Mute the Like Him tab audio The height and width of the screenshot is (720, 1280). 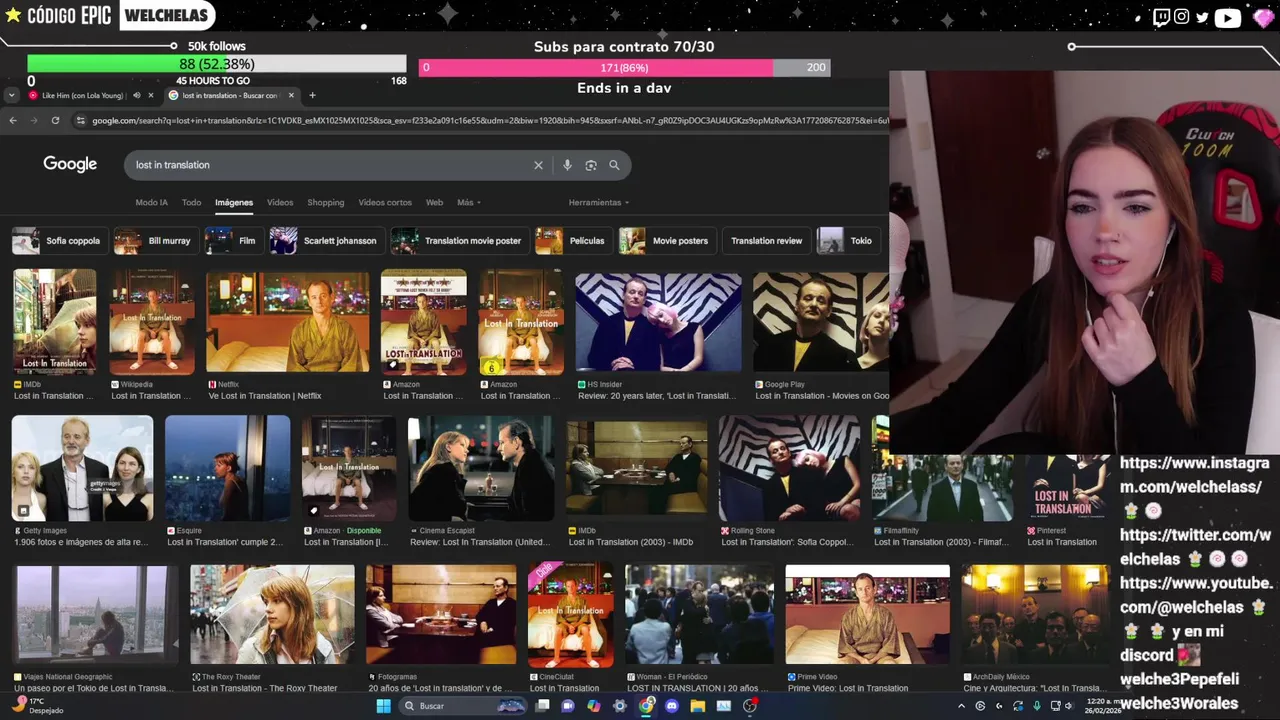tap(137, 96)
